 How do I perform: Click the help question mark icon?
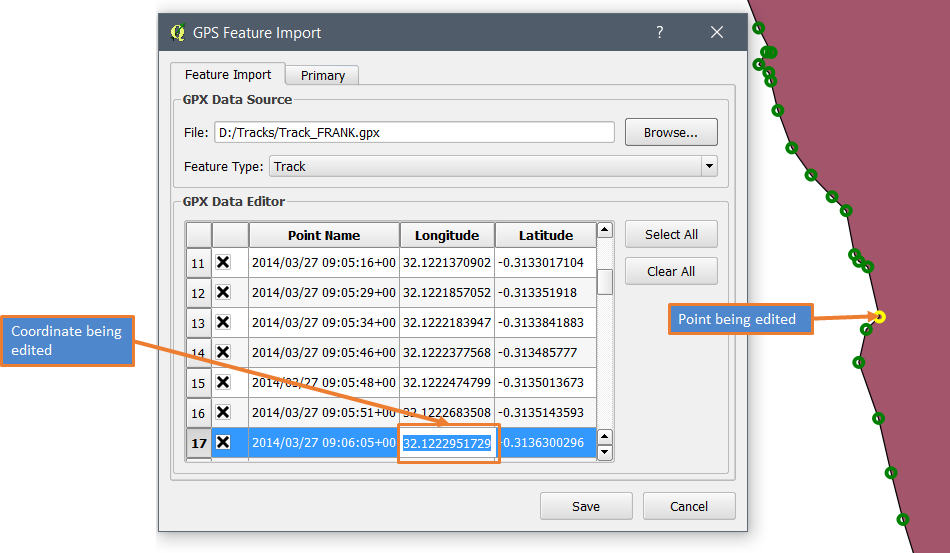(659, 32)
